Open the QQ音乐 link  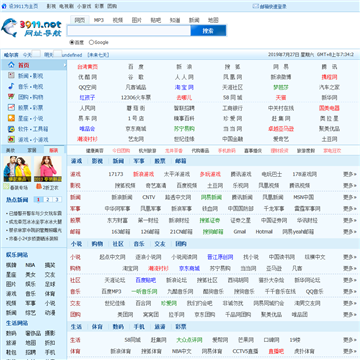pos(315,292)
